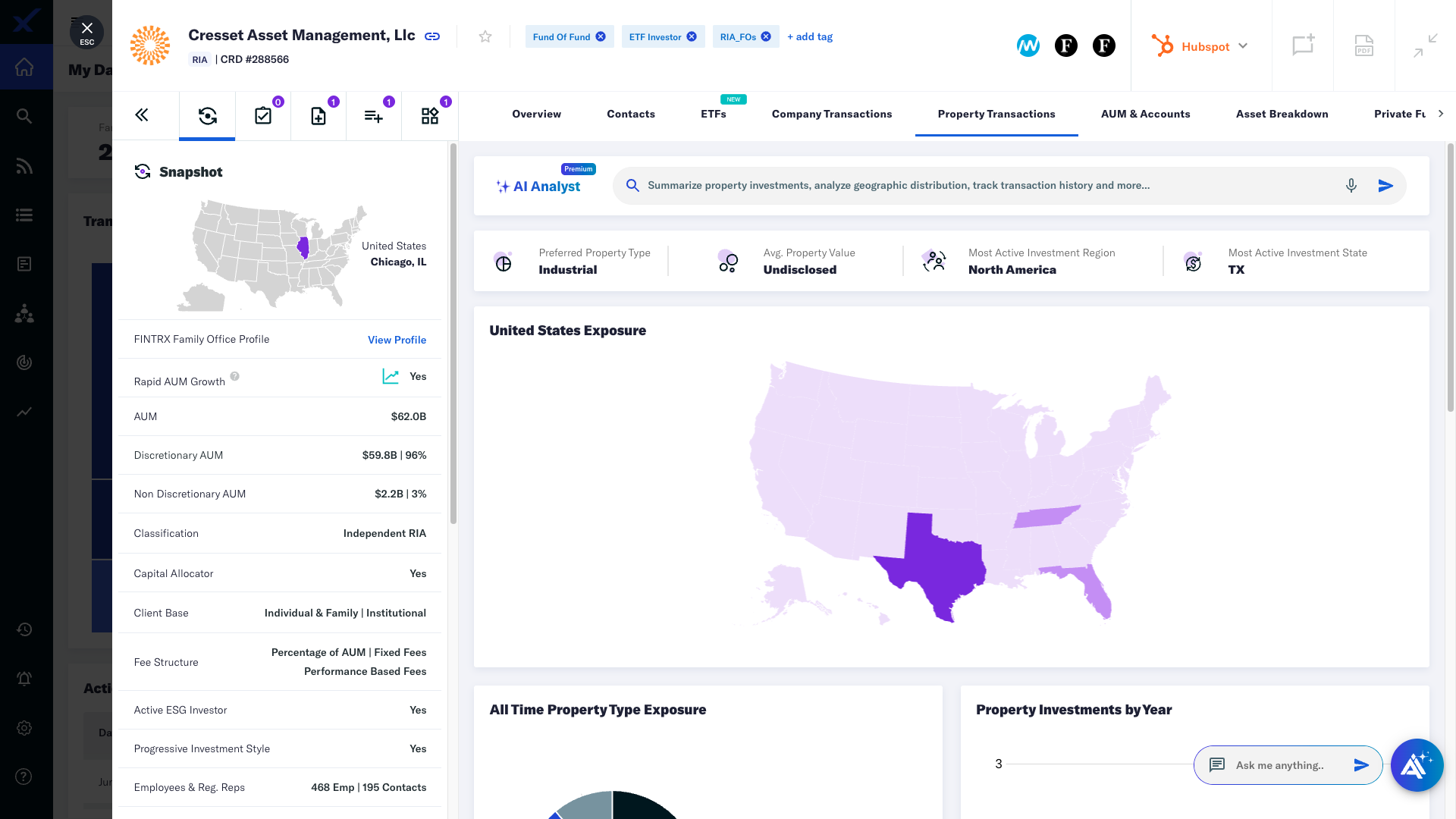Open the help question-mark sidebar icon
Screen dimensions: 1456x819
coord(24,777)
